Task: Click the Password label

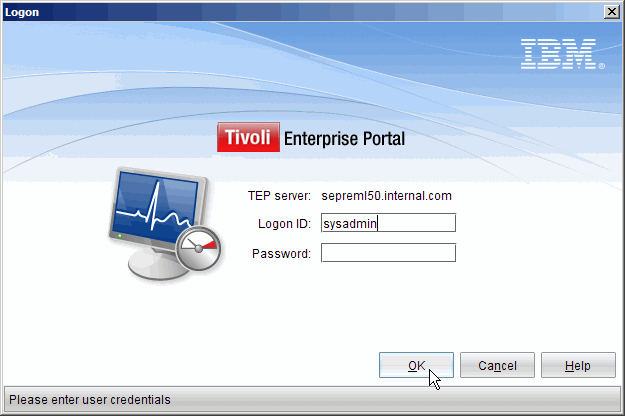Action: coord(281,254)
